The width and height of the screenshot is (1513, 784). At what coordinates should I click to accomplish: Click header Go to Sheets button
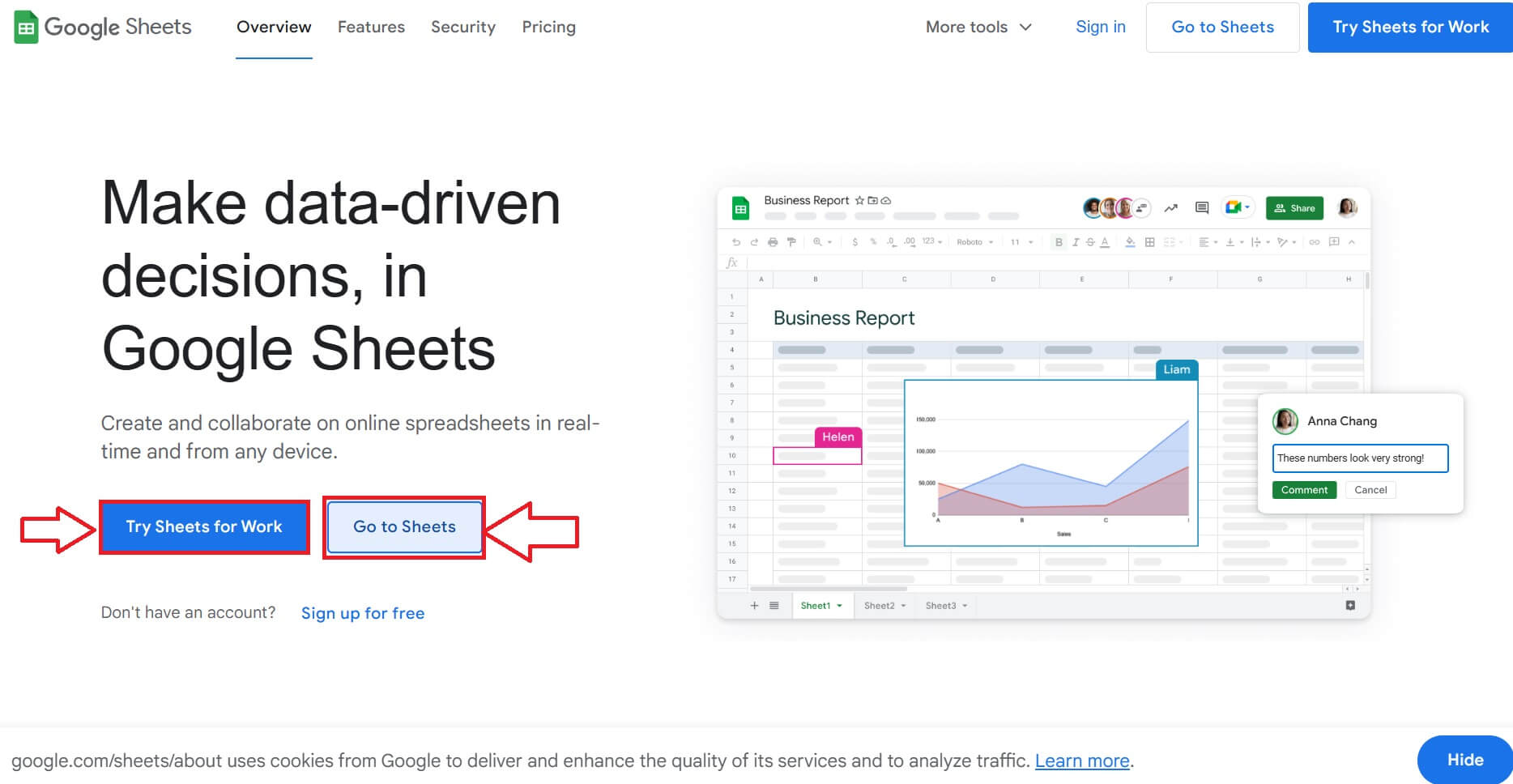coord(1222,27)
